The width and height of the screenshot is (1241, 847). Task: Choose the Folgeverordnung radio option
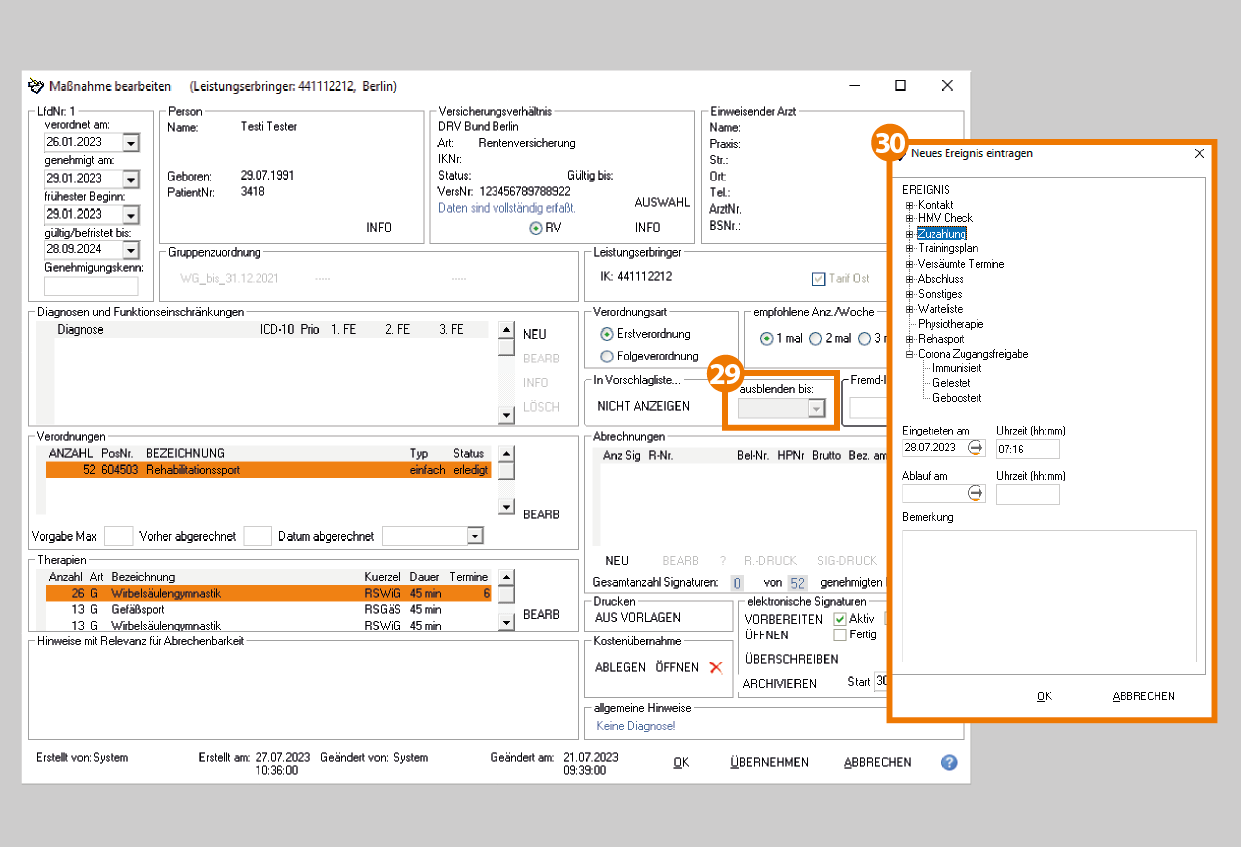click(606, 356)
